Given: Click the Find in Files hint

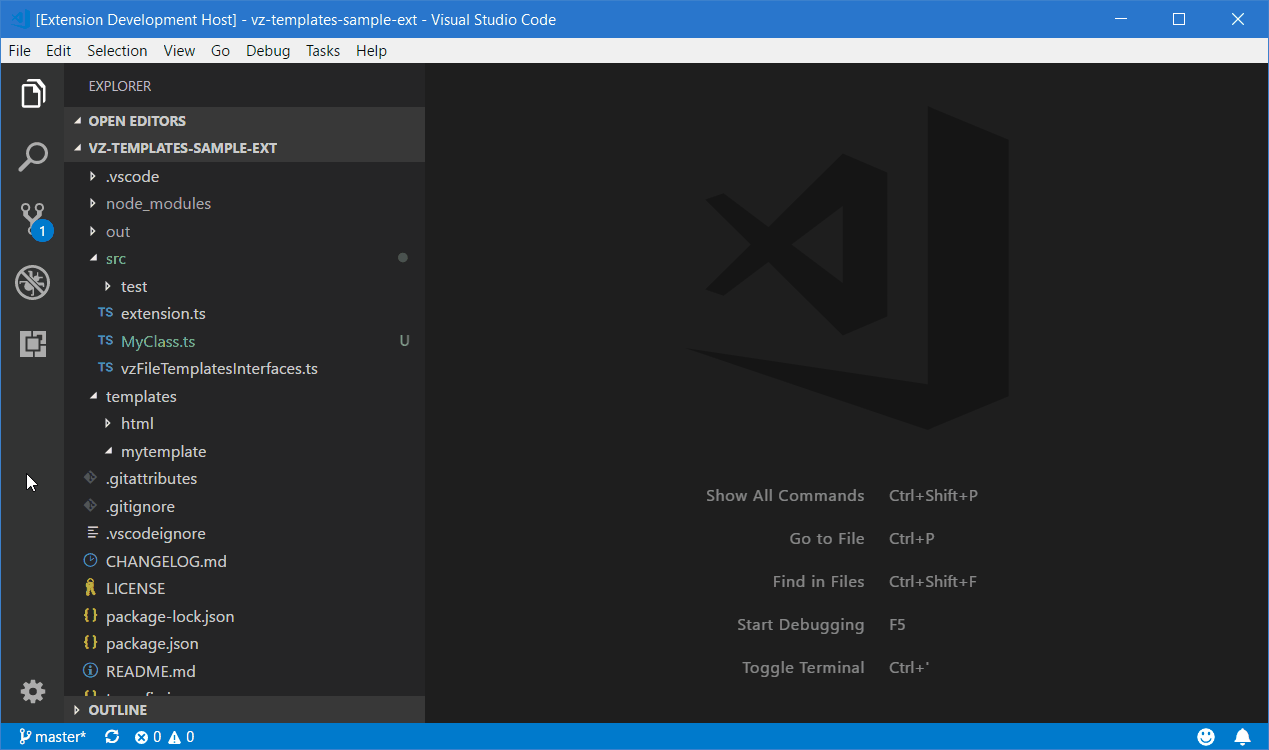Looking at the screenshot, I should [x=818, y=581].
